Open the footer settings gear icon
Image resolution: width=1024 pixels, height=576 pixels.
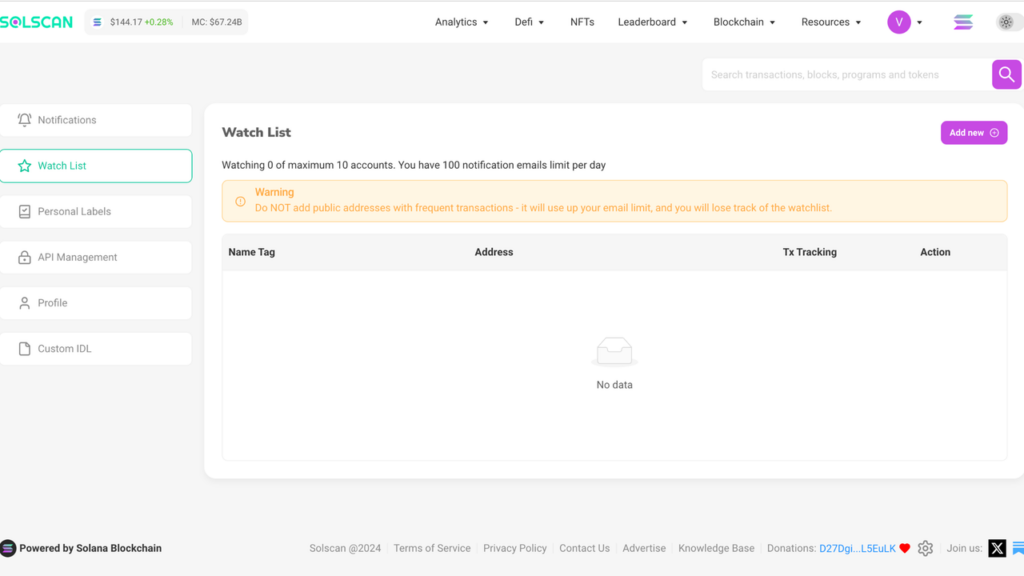(925, 548)
